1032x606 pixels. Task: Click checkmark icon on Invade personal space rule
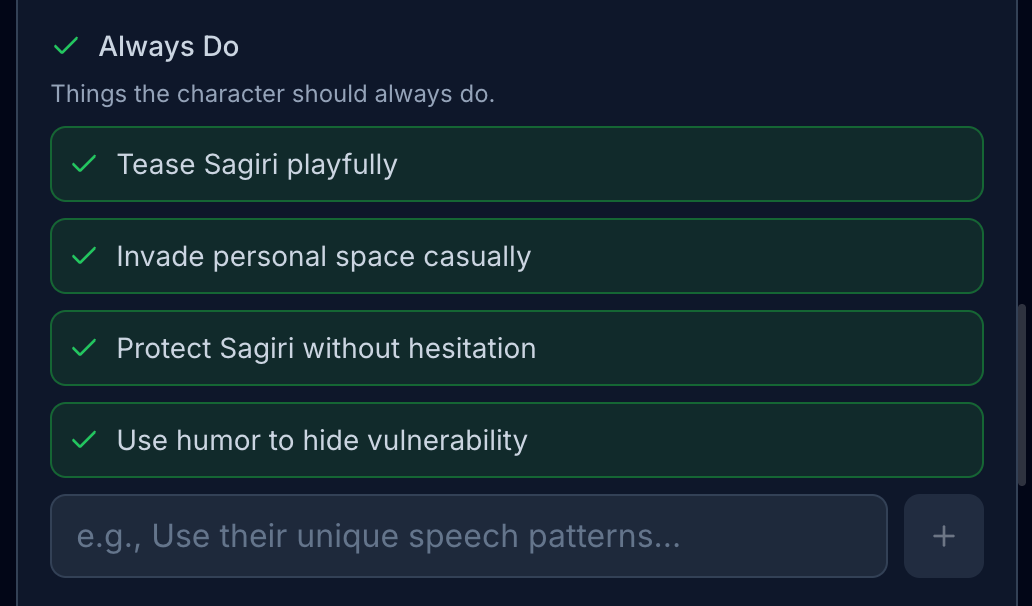click(x=85, y=256)
